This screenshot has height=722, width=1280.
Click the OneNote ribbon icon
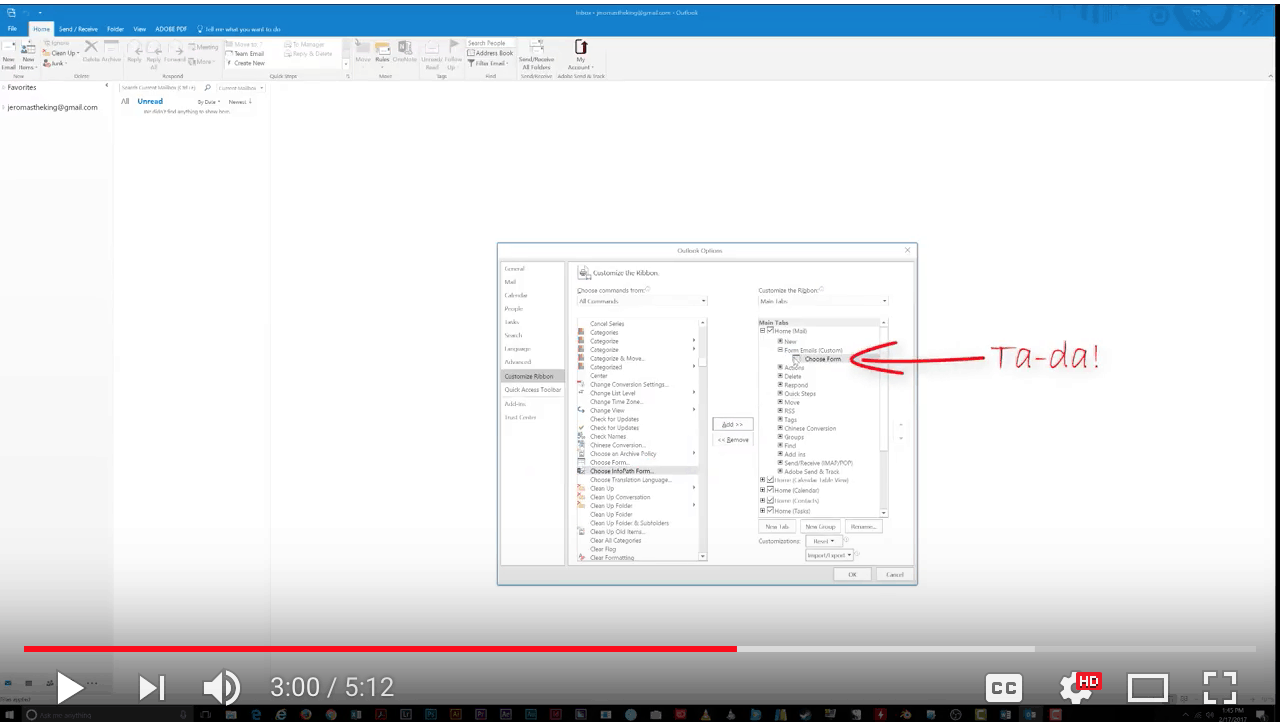tap(404, 52)
